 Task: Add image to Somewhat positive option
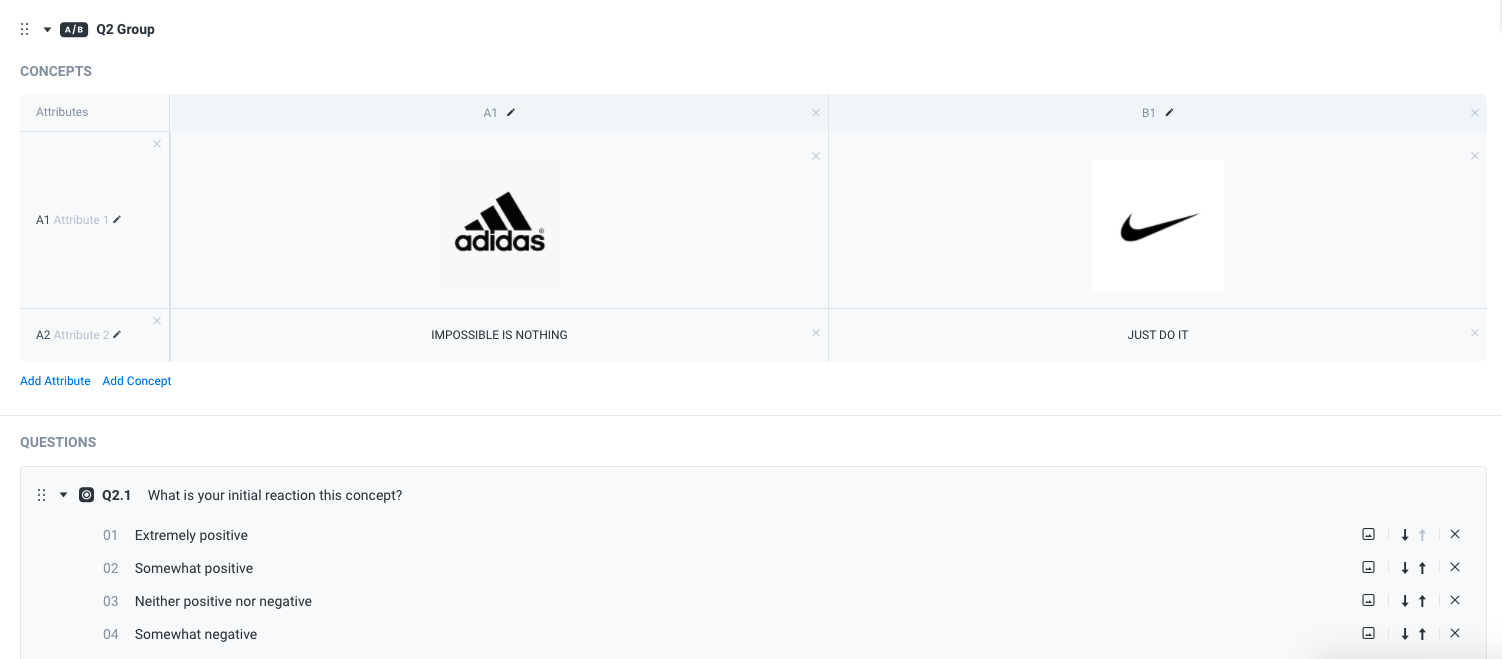click(1368, 567)
